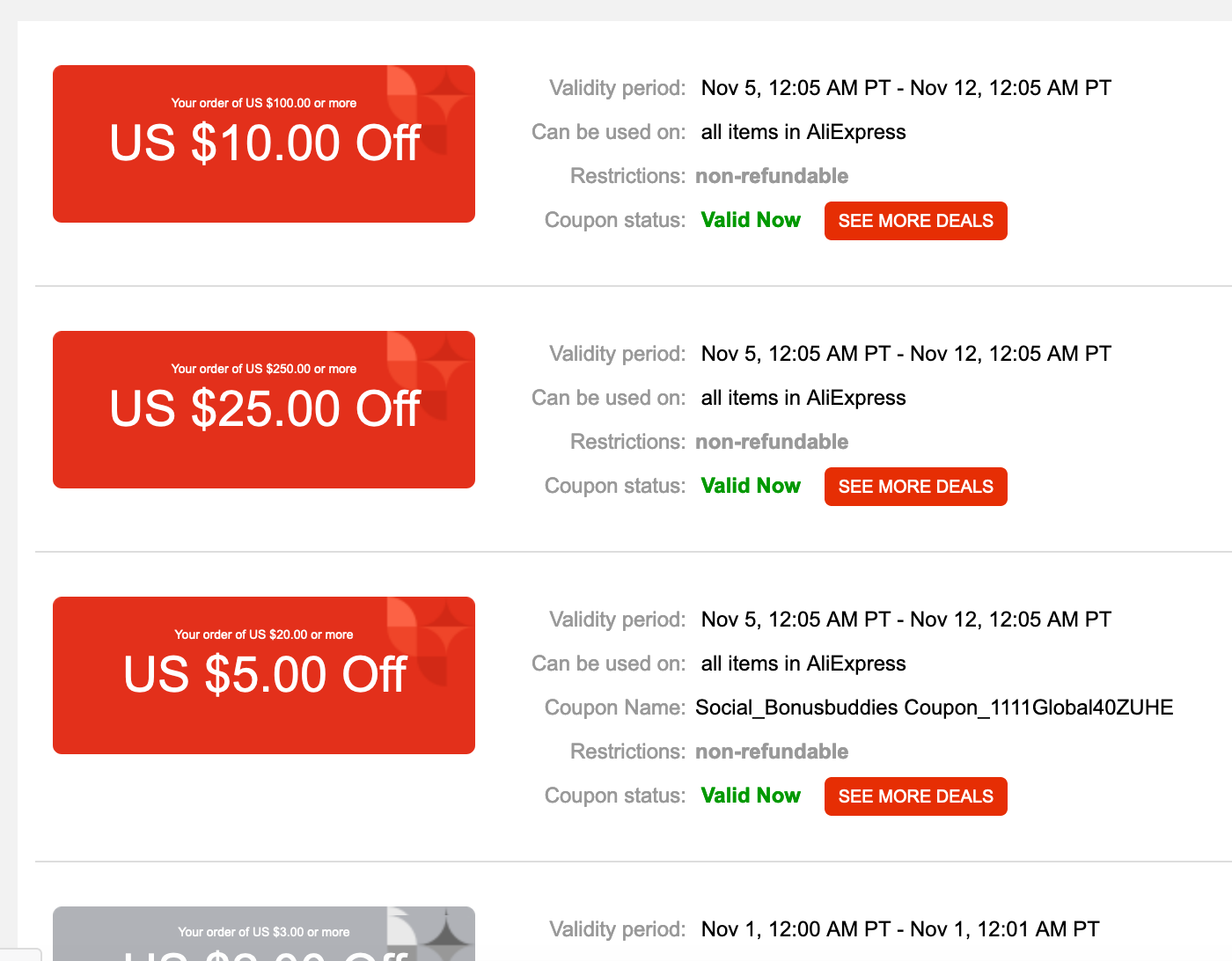Select the US $5.00 Off coupon card
This screenshot has height=961, width=1232.
(264, 675)
